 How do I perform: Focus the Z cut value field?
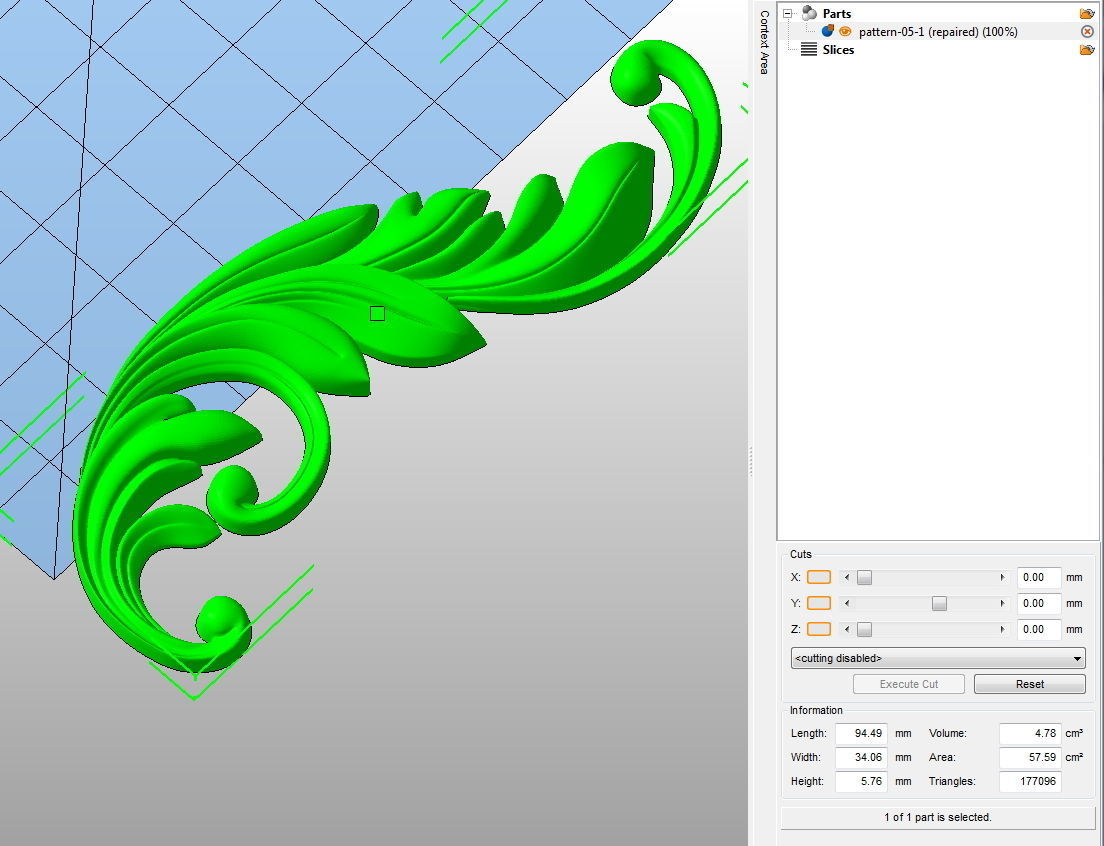pos(1039,629)
